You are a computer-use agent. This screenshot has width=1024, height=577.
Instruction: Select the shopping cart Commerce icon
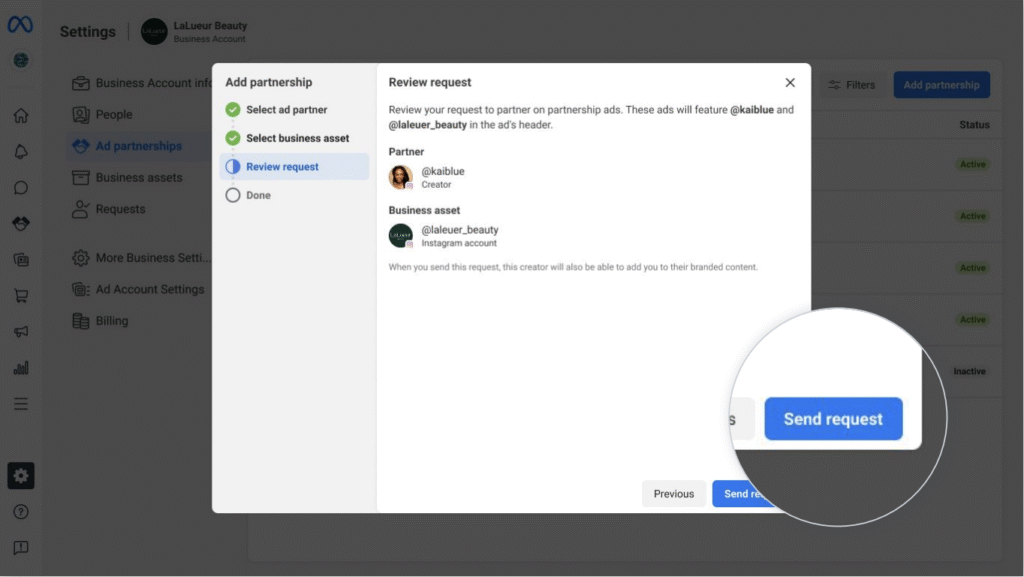20,295
